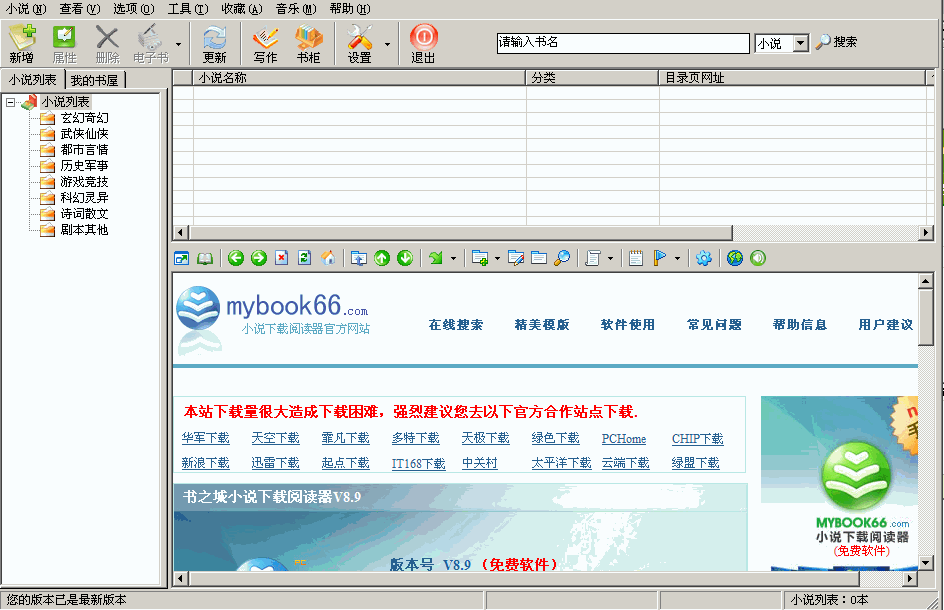Click the blue gear settings icon
Viewport: 944px width, 610px height.
tap(703, 258)
